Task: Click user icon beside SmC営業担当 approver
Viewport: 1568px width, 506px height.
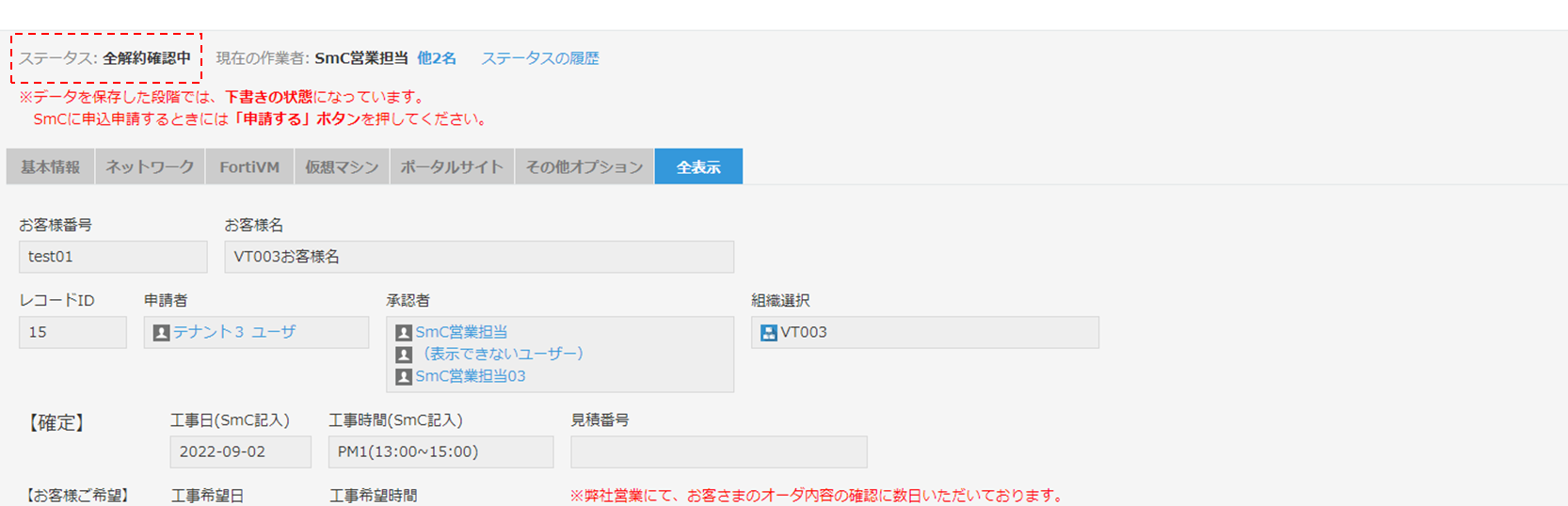Action: click(404, 333)
